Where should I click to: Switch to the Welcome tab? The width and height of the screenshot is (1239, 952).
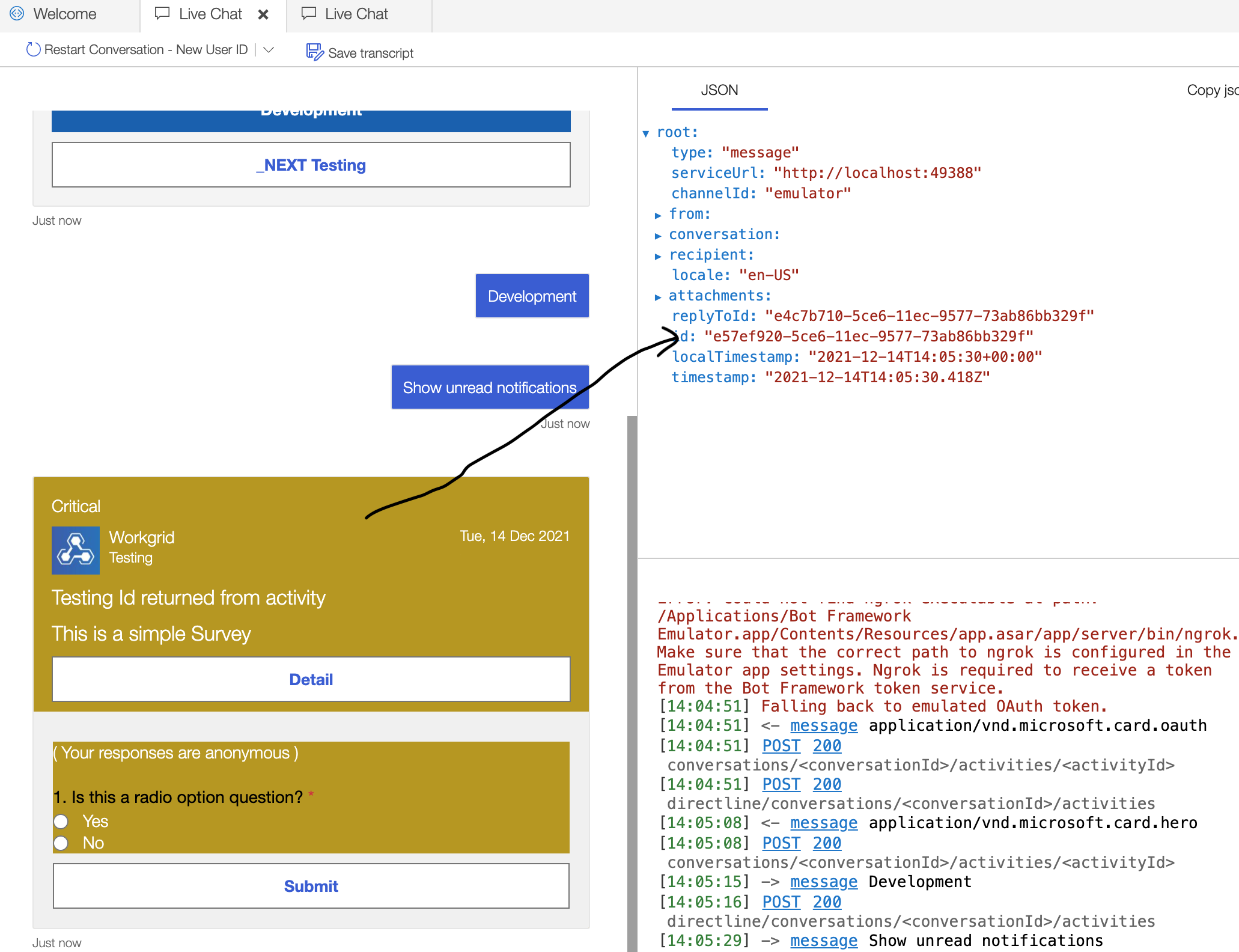pyautogui.click(x=66, y=14)
